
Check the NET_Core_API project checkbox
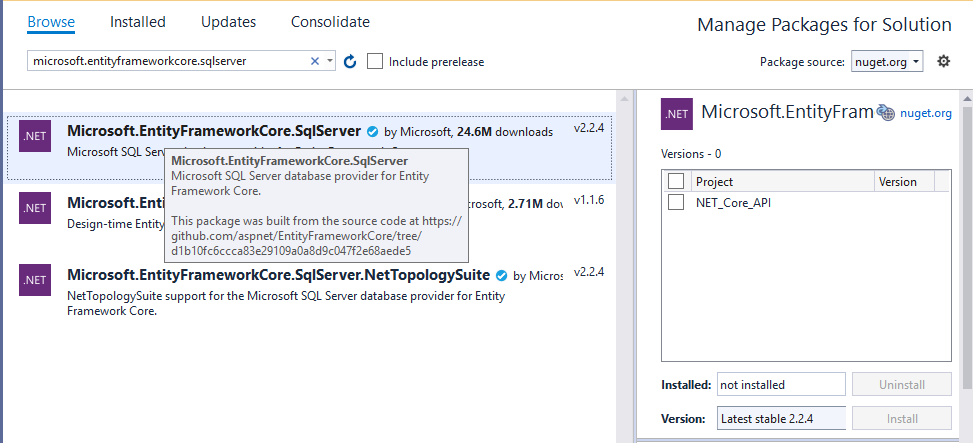point(676,202)
